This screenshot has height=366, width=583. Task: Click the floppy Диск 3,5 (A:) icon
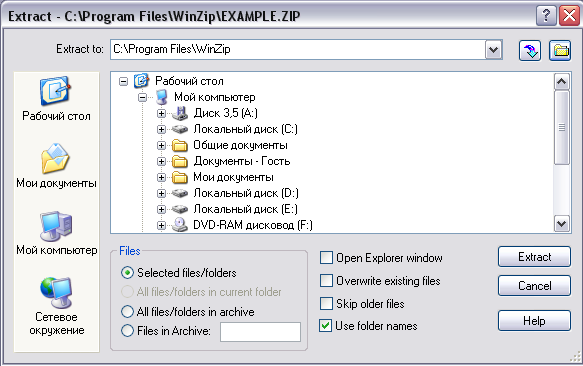(180, 113)
